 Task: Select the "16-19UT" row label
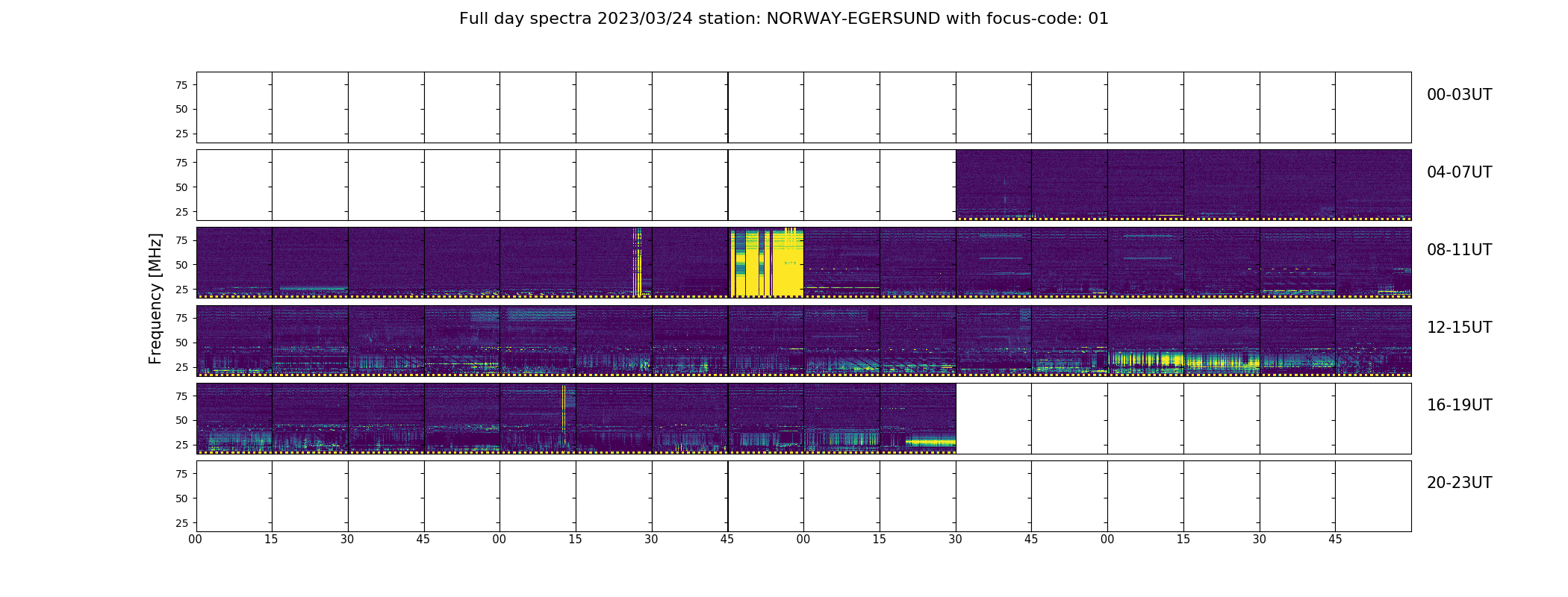pyautogui.click(x=1459, y=405)
